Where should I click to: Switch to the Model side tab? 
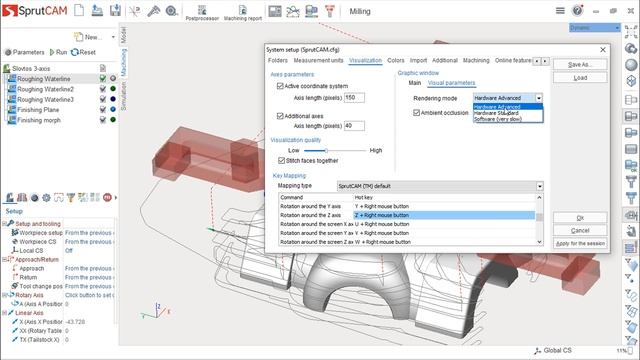pyautogui.click(x=123, y=35)
